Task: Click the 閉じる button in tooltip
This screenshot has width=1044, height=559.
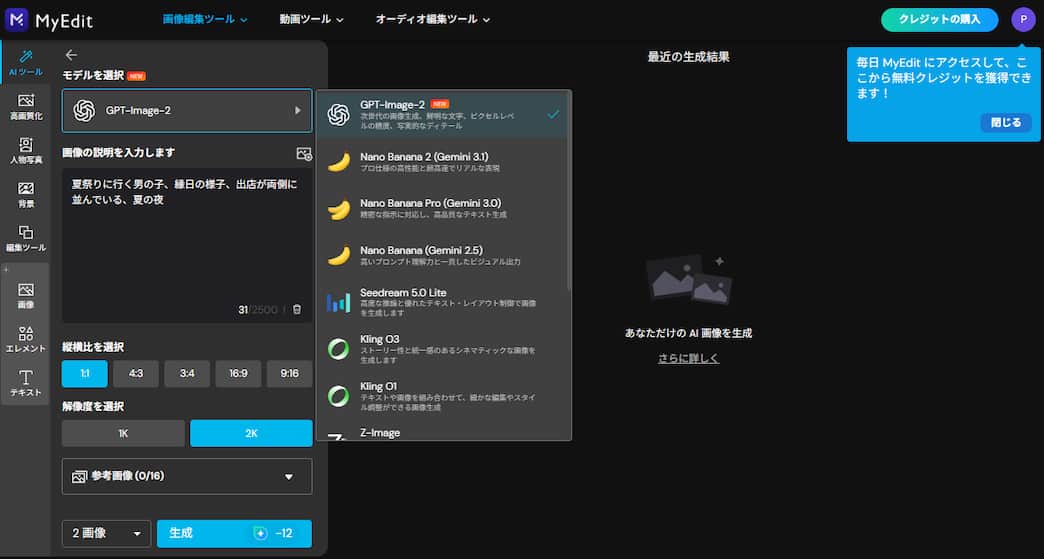Action: point(1005,122)
